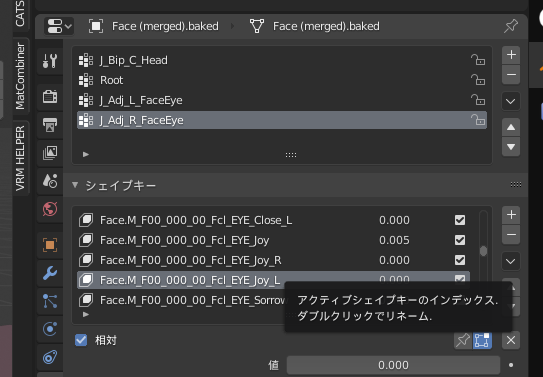Disable the 相対 relative checkbox

(x=81, y=340)
